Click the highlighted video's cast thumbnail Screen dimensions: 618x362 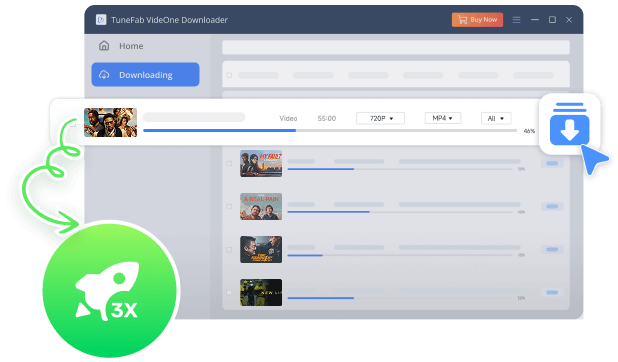point(110,122)
